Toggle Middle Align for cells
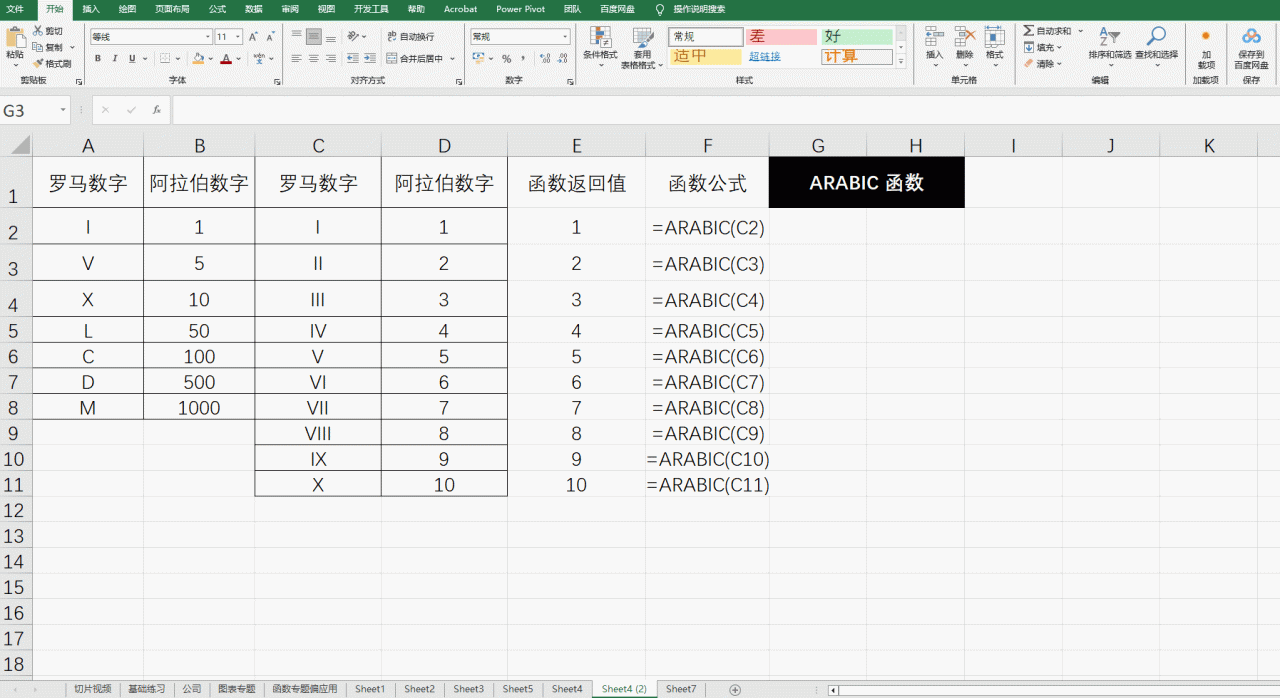 coord(314,37)
